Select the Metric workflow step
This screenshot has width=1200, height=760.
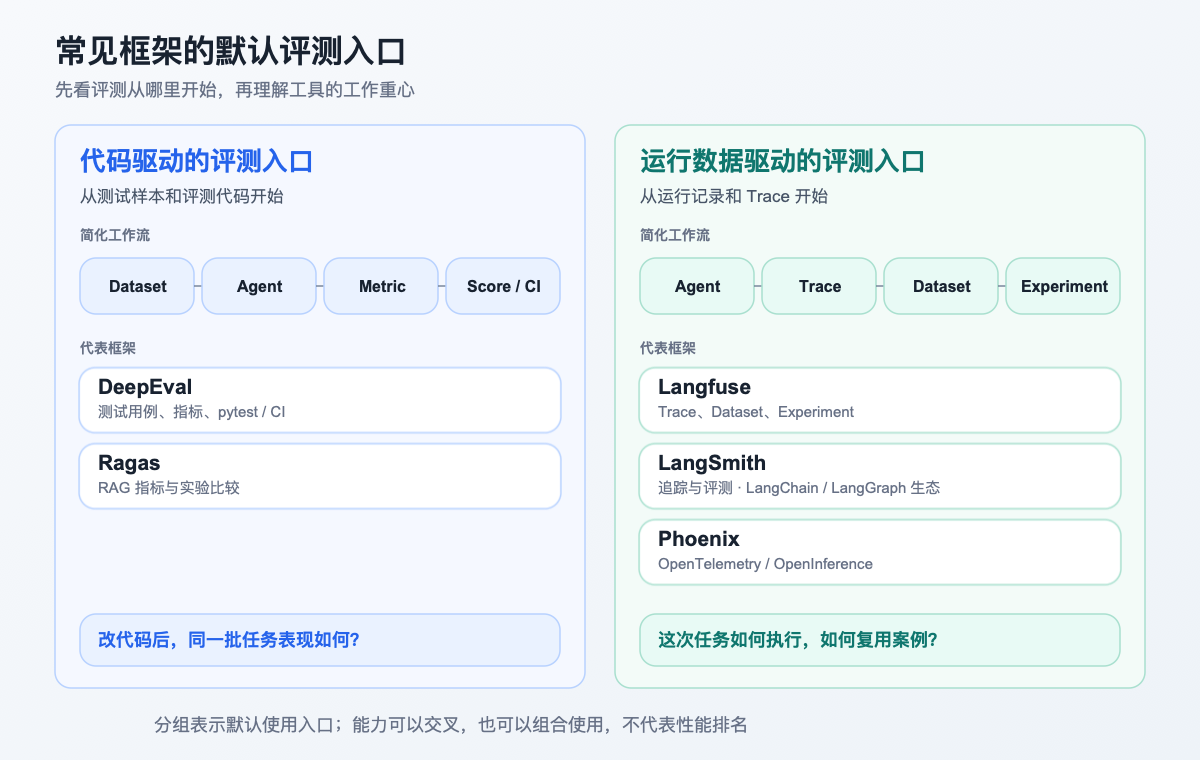381,286
